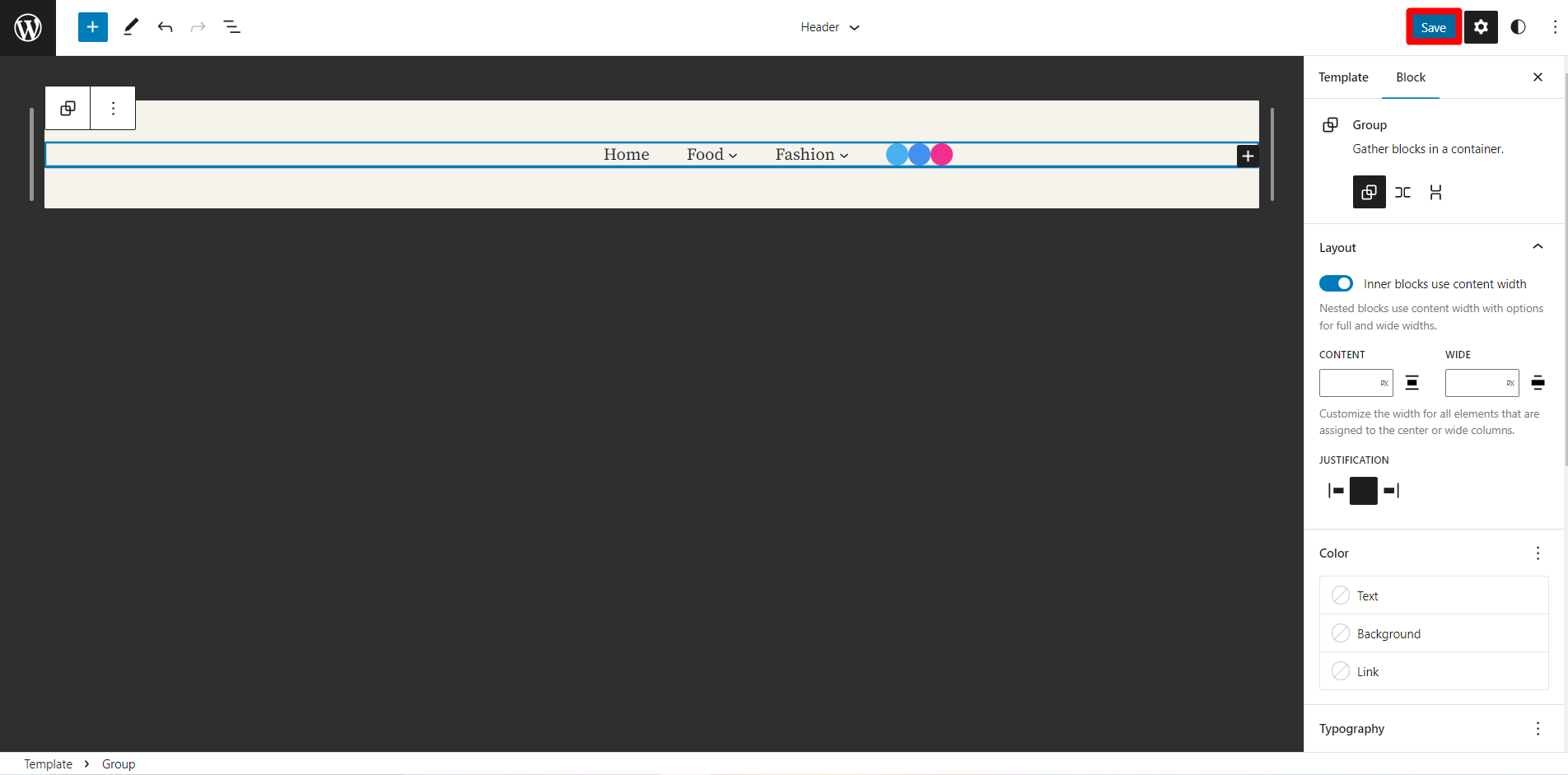Toggle the Settings gear sidebar

[1481, 27]
